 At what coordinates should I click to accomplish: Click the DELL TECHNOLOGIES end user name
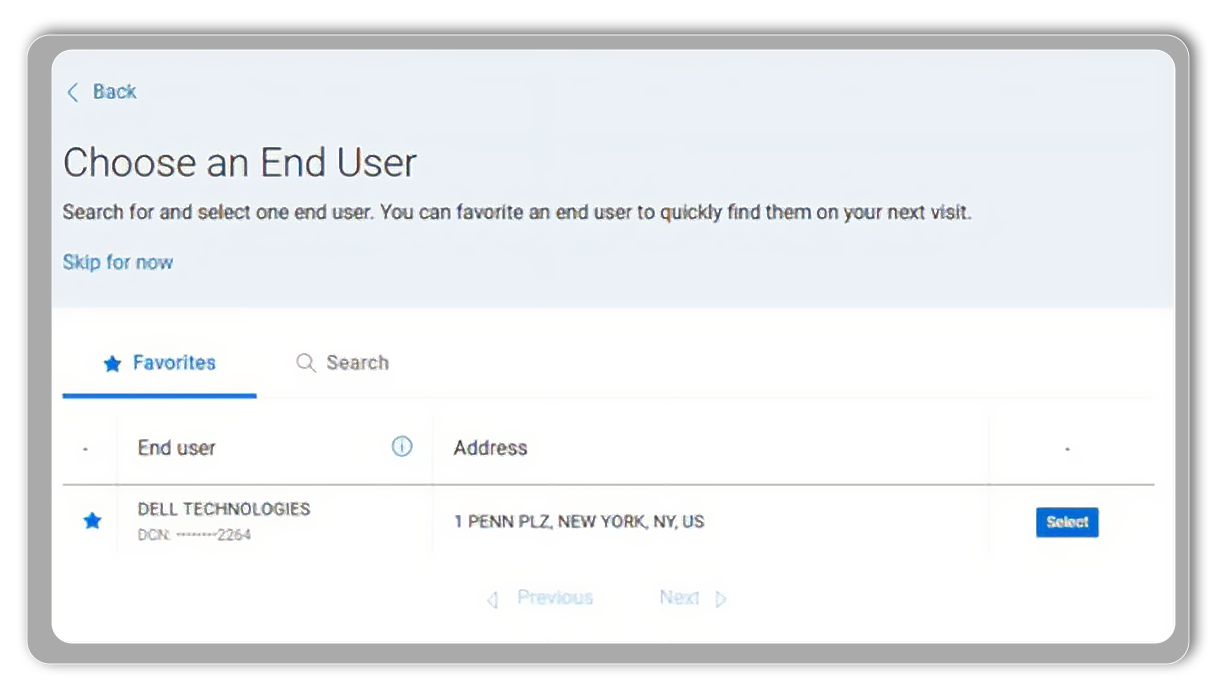click(x=224, y=509)
